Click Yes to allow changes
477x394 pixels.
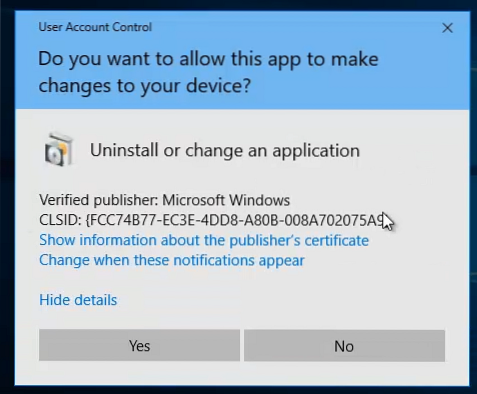pyautogui.click(x=139, y=345)
